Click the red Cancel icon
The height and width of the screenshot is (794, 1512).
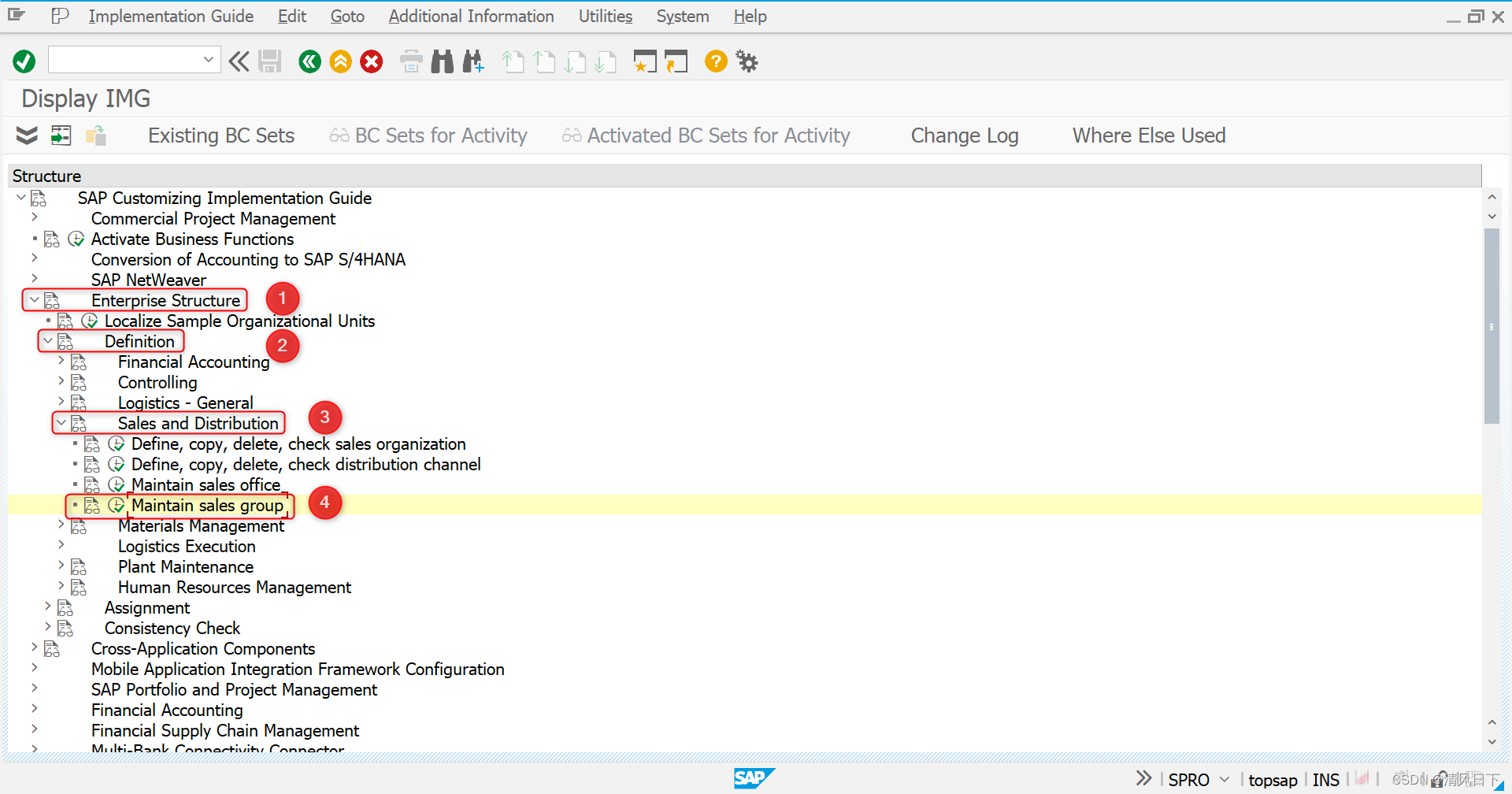(372, 61)
